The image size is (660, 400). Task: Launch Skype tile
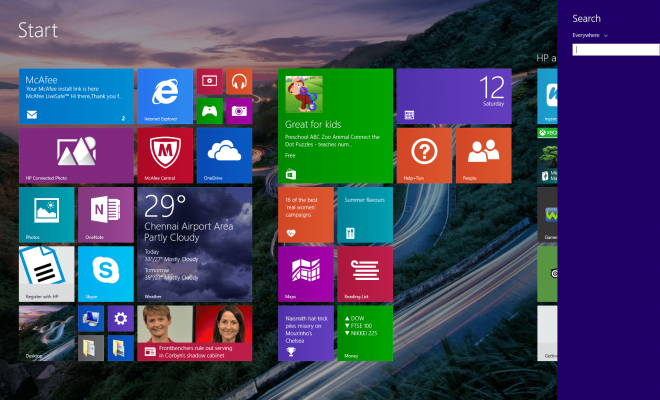[x=106, y=274]
